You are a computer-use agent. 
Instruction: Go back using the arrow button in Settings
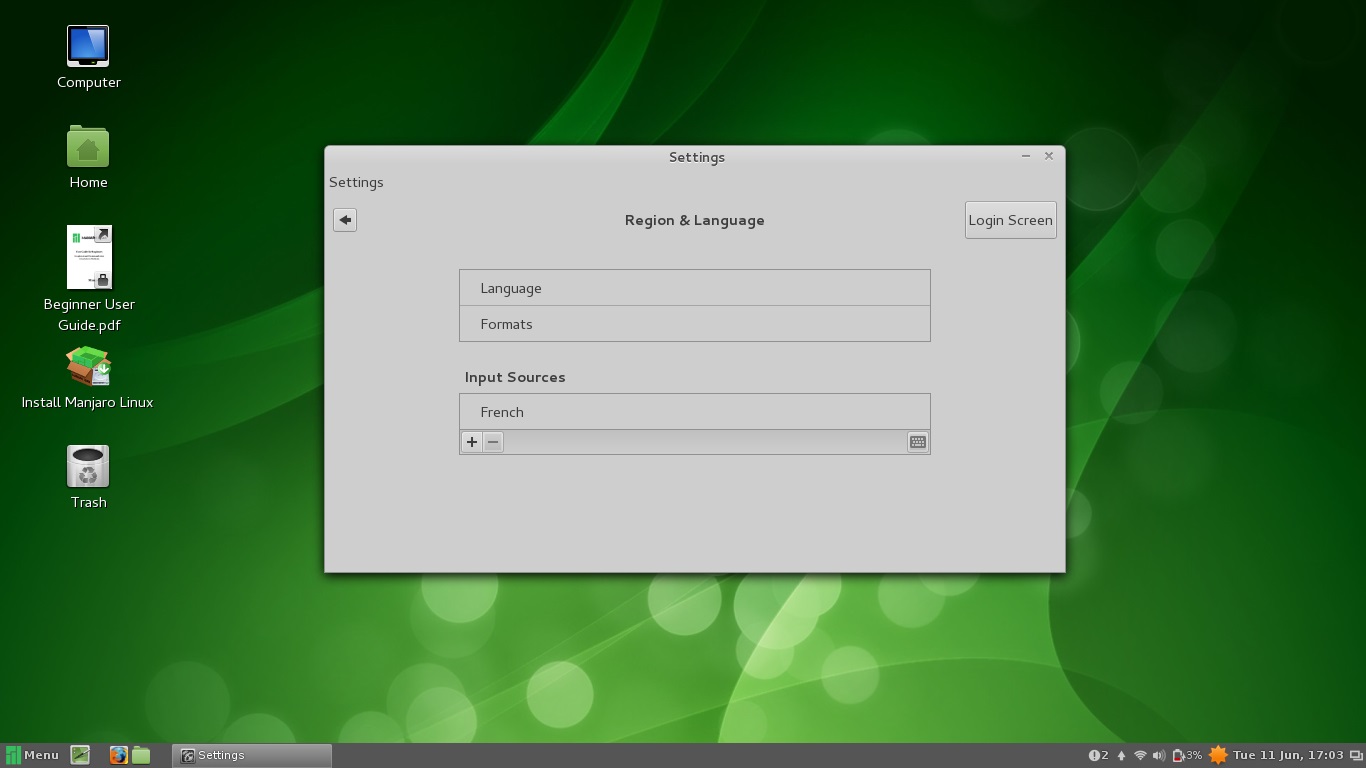coord(345,220)
